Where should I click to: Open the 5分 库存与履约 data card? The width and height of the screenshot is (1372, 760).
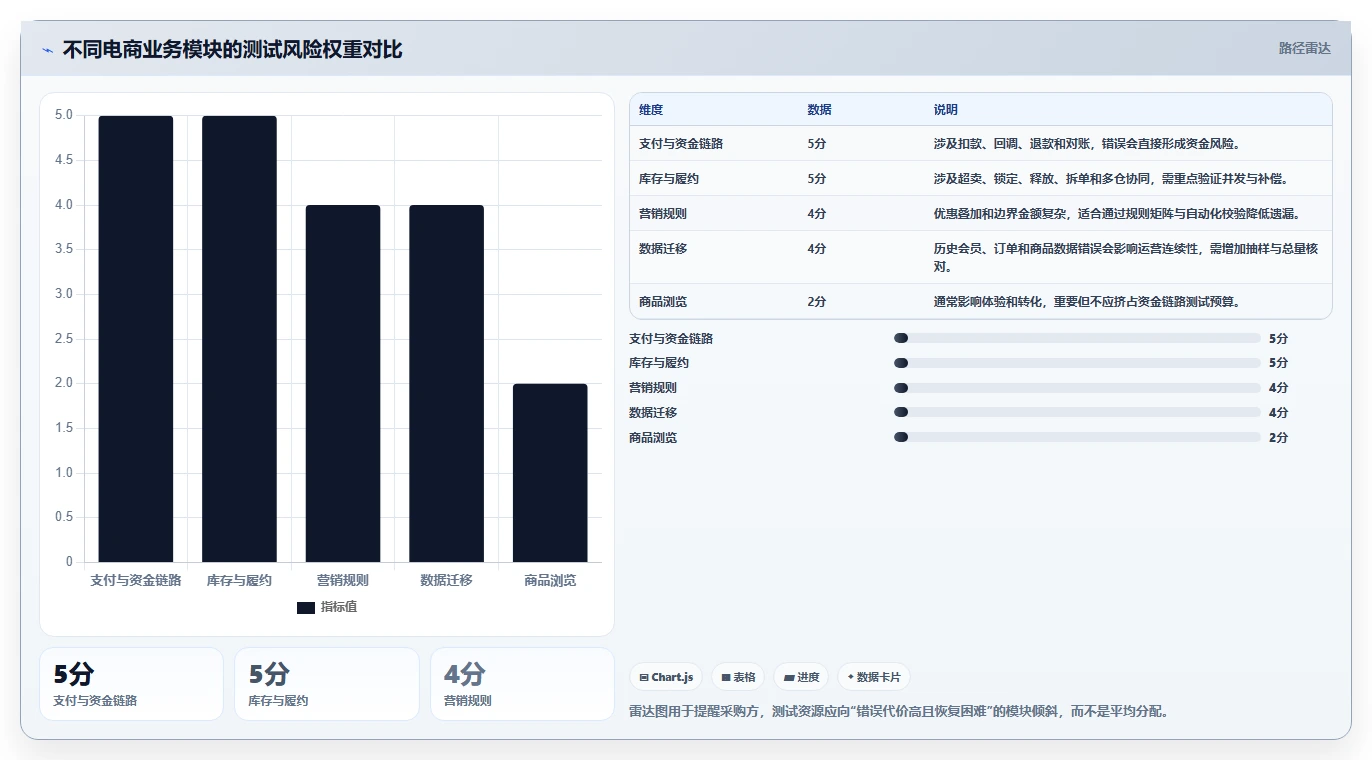327,684
